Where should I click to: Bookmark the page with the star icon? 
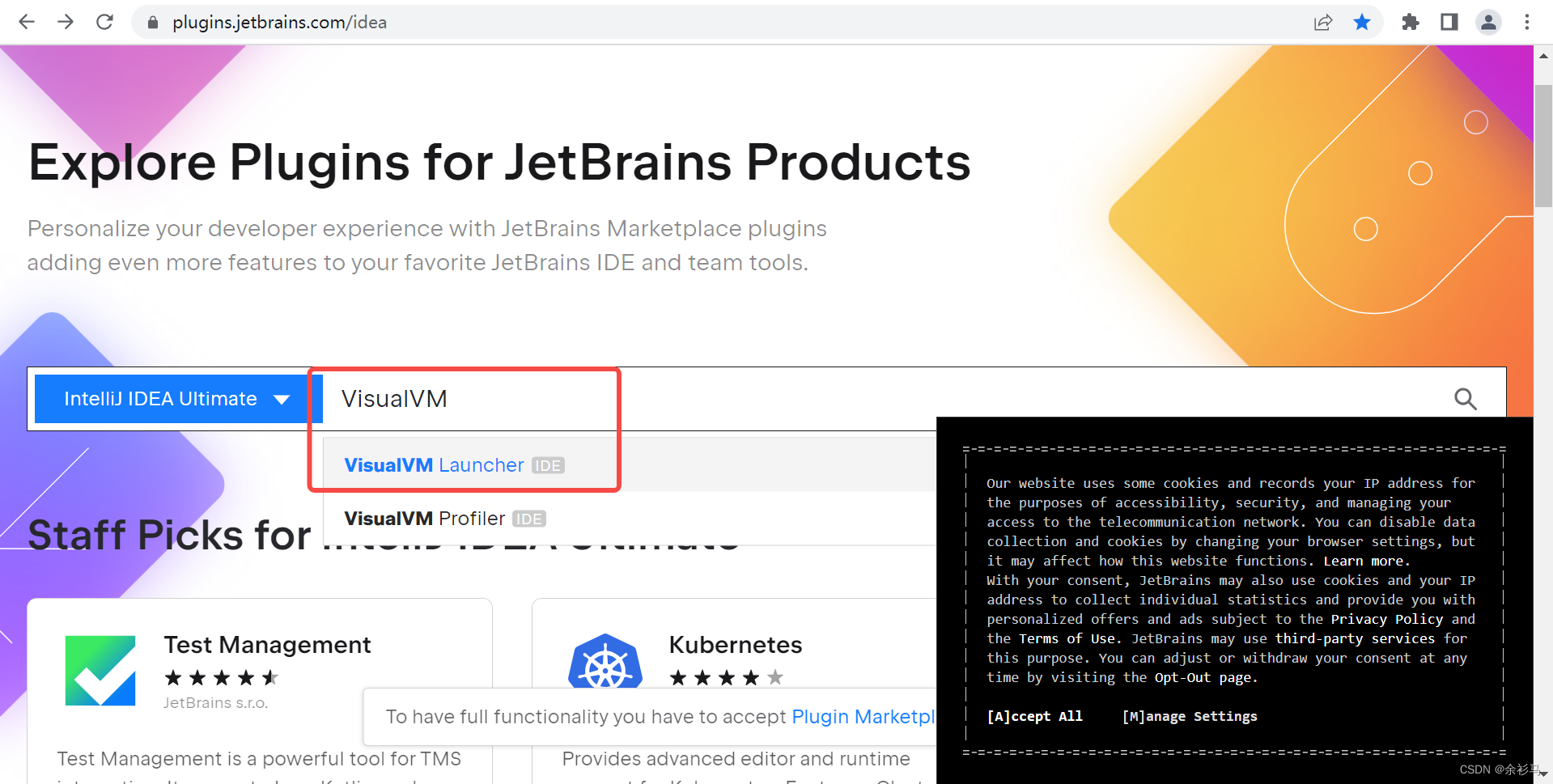[x=1363, y=22]
